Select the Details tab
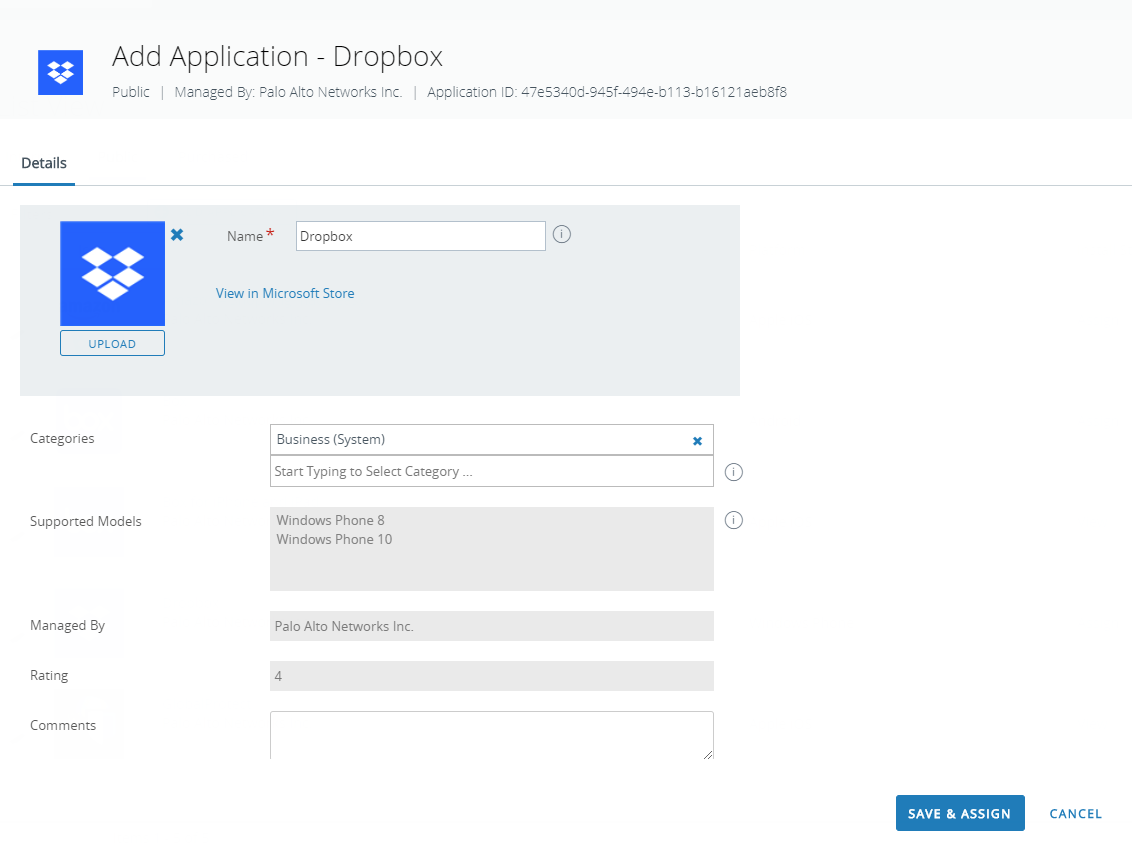Image resolution: width=1132 pixels, height=847 pixels. tap(44, 163)
